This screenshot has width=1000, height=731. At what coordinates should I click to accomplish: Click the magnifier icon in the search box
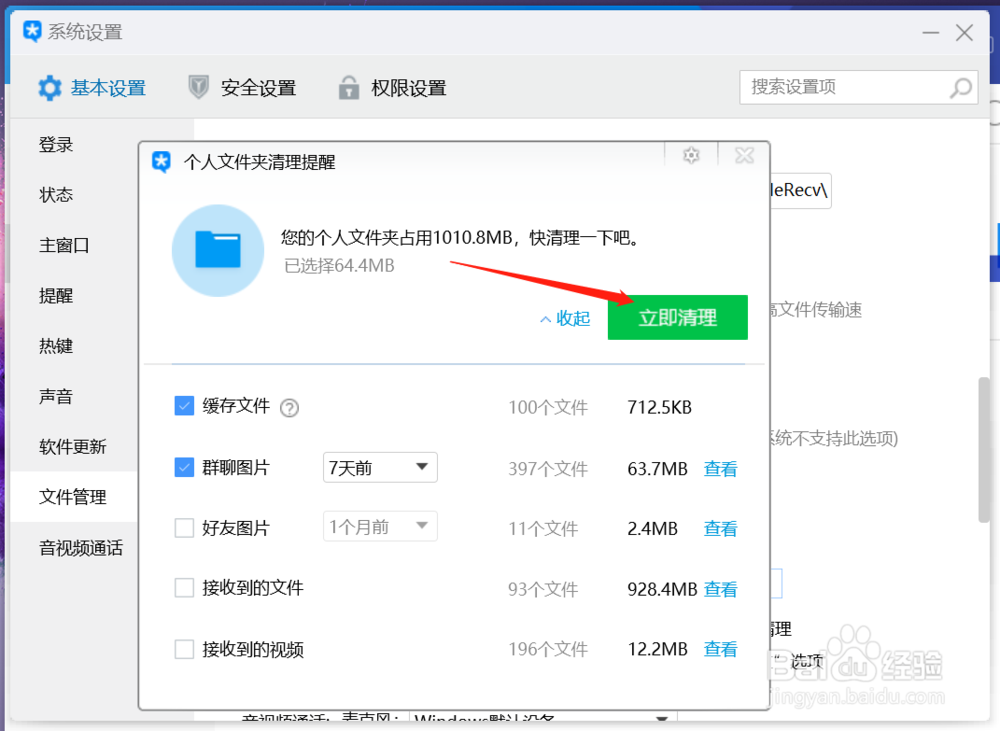pos(960,88)
